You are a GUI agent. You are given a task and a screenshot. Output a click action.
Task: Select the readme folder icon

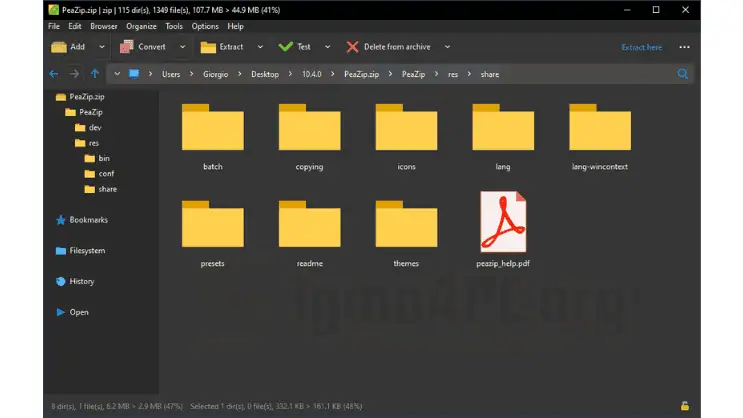tap(309, 224)
